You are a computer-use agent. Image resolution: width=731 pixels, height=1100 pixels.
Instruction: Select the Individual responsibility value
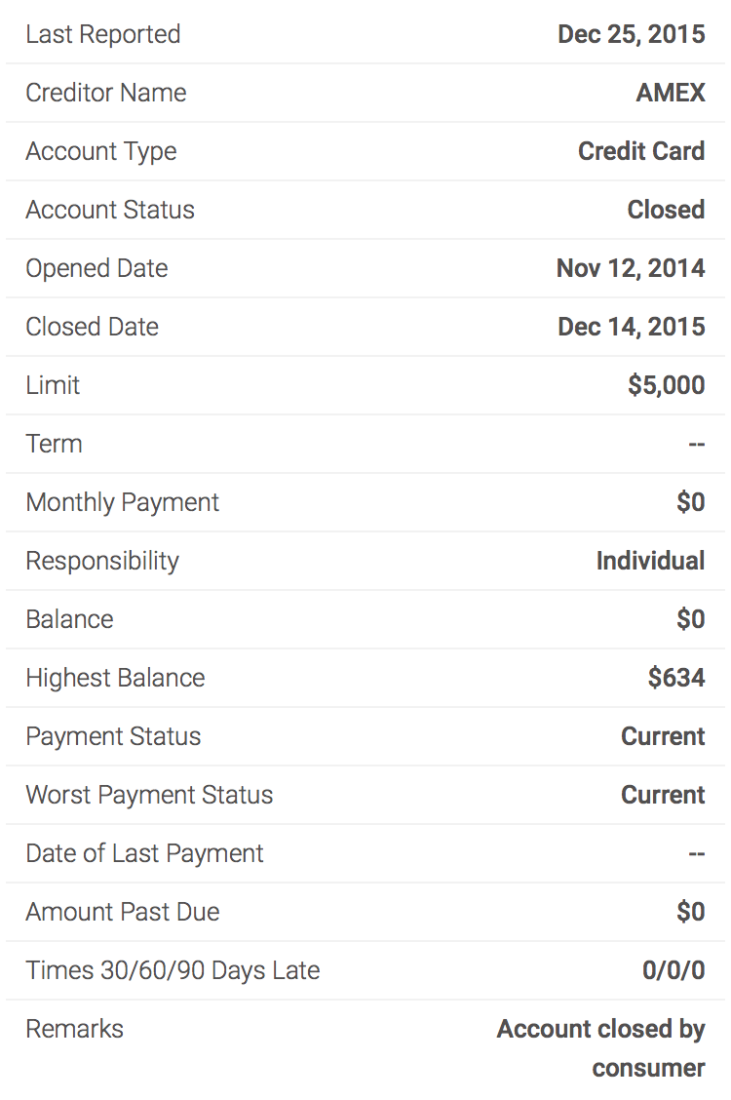click(x=650, y=561)
